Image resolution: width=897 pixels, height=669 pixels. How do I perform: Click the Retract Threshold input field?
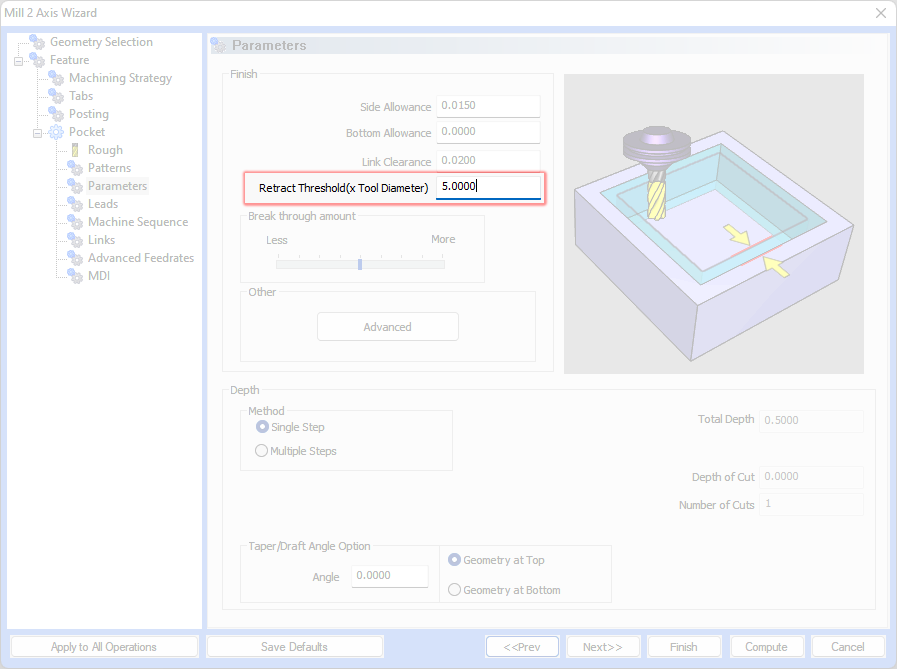pyautogui.click(x=488, y=187)
